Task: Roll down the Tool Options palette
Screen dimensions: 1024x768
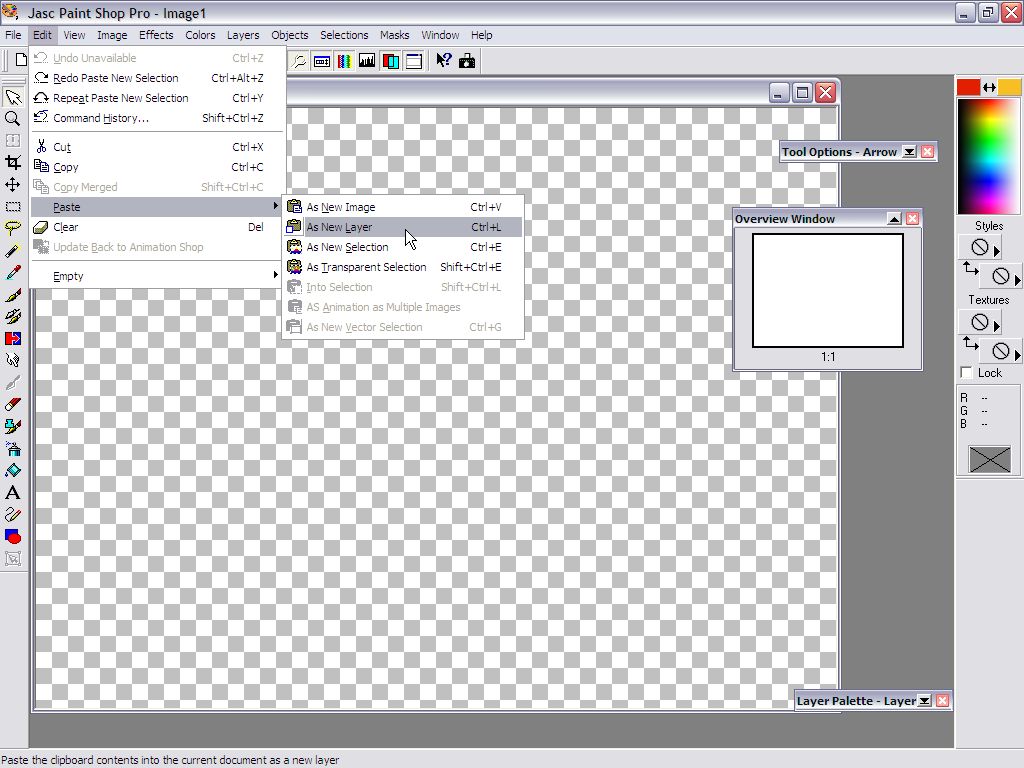Action: click(x=909, y=152)
